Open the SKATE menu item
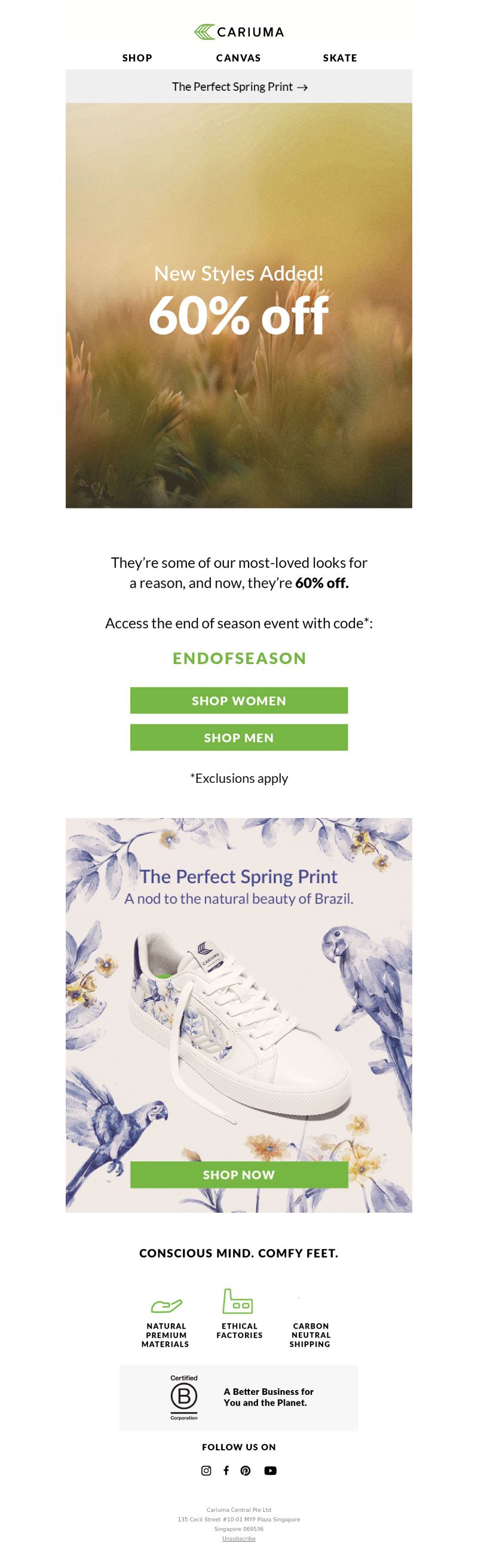 [340, 58]
